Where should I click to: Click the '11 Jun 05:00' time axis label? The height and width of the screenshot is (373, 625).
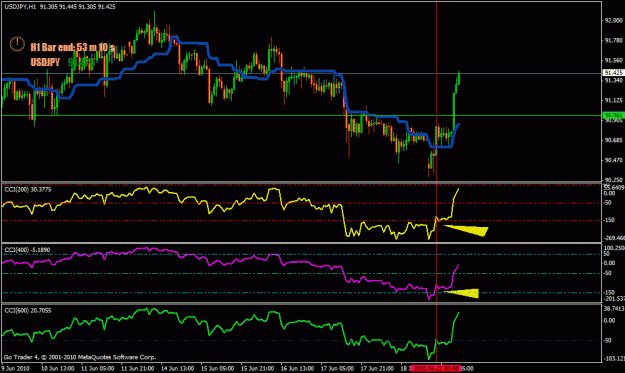point(98,369)
